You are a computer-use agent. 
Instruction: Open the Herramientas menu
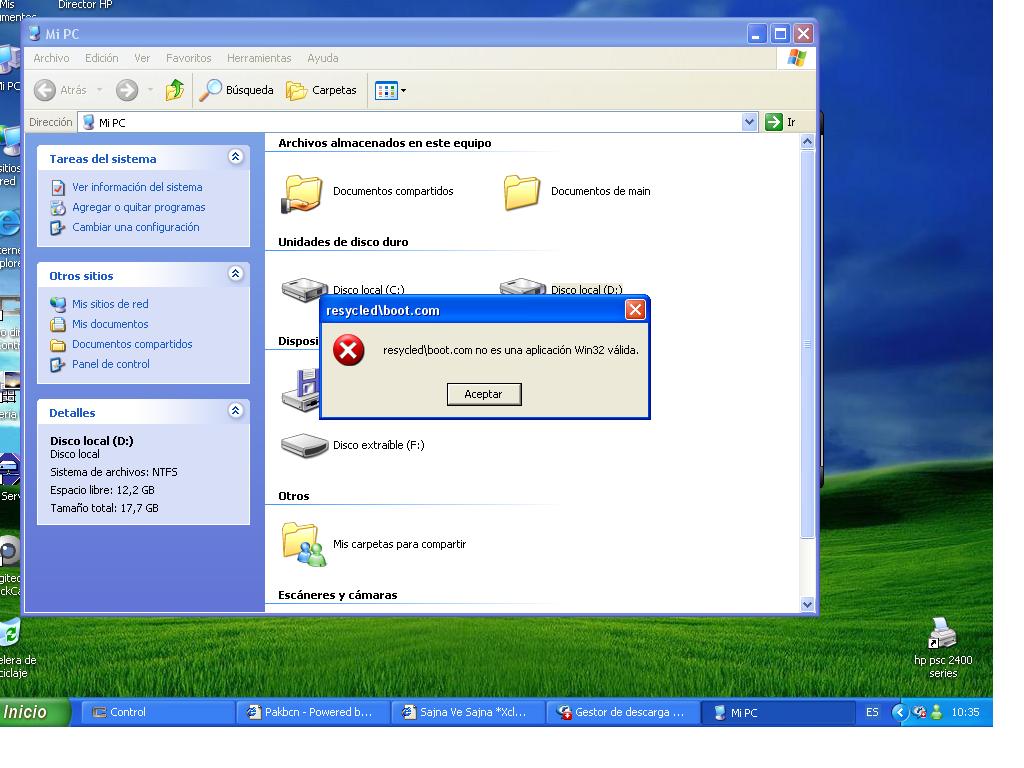[259, 58]
